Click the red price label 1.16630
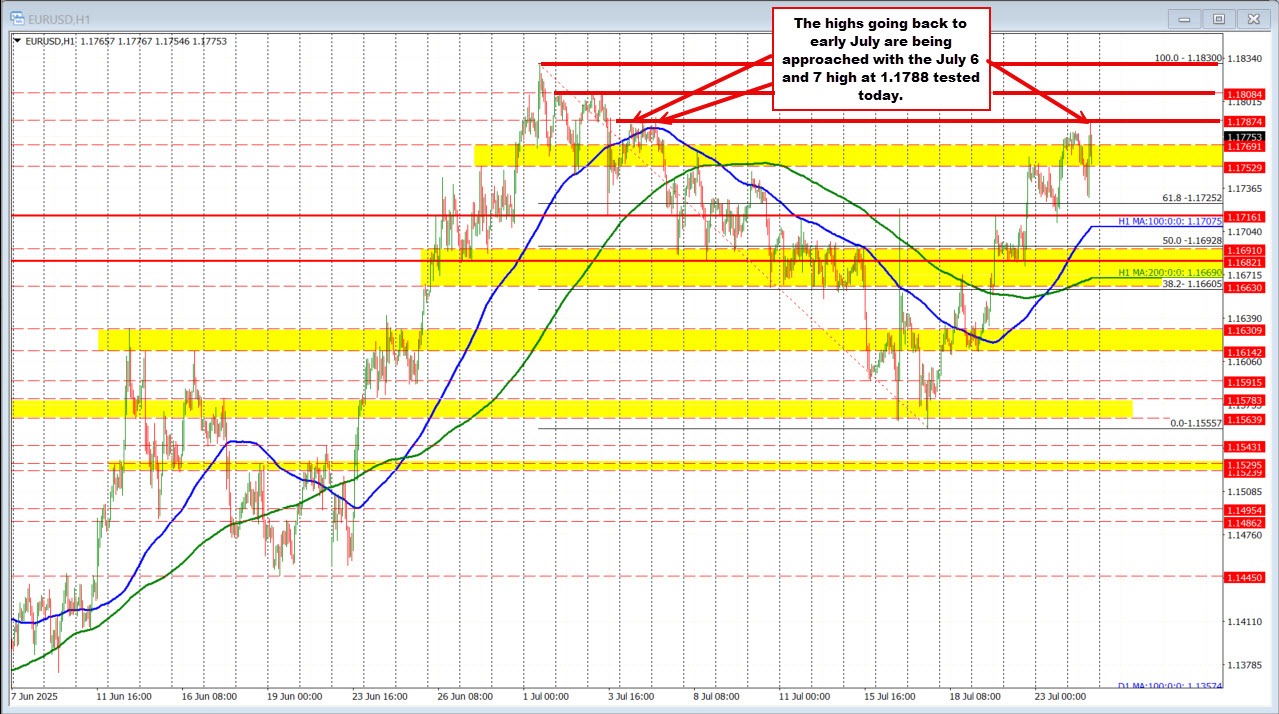The height and width of the screenshot is (714, 1279). point(1245,288)
